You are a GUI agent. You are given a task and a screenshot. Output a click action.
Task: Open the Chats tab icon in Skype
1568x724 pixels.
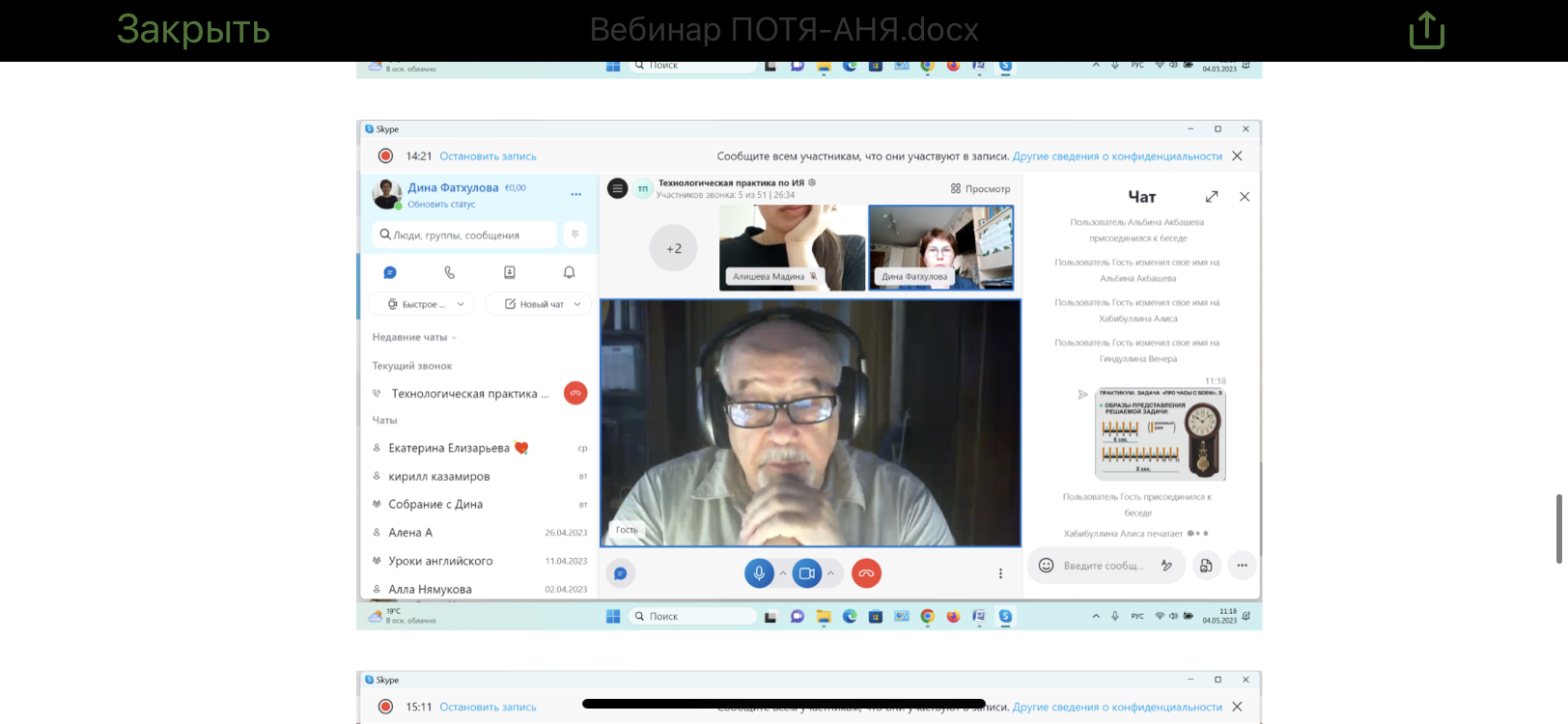[x=390, y=272]
